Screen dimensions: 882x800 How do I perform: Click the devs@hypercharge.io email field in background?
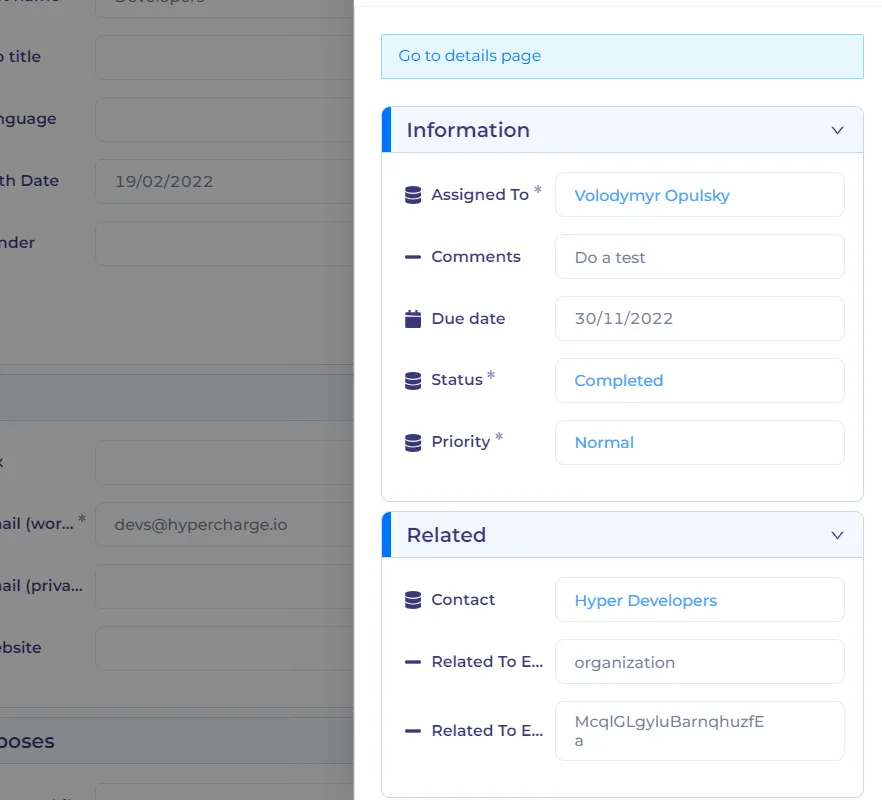pos(224,524)
